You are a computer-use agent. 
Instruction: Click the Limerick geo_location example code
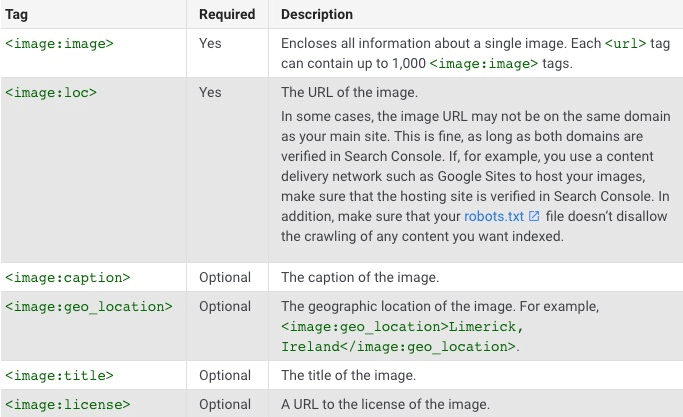(x=402, y=337)
